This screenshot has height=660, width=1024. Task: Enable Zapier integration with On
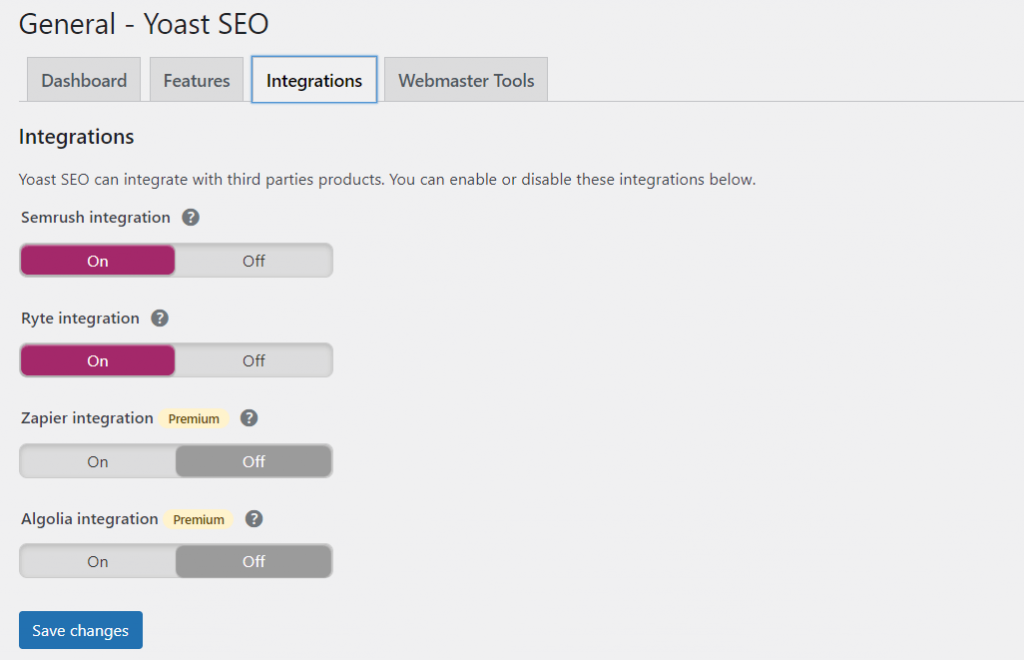coord(98,462)
